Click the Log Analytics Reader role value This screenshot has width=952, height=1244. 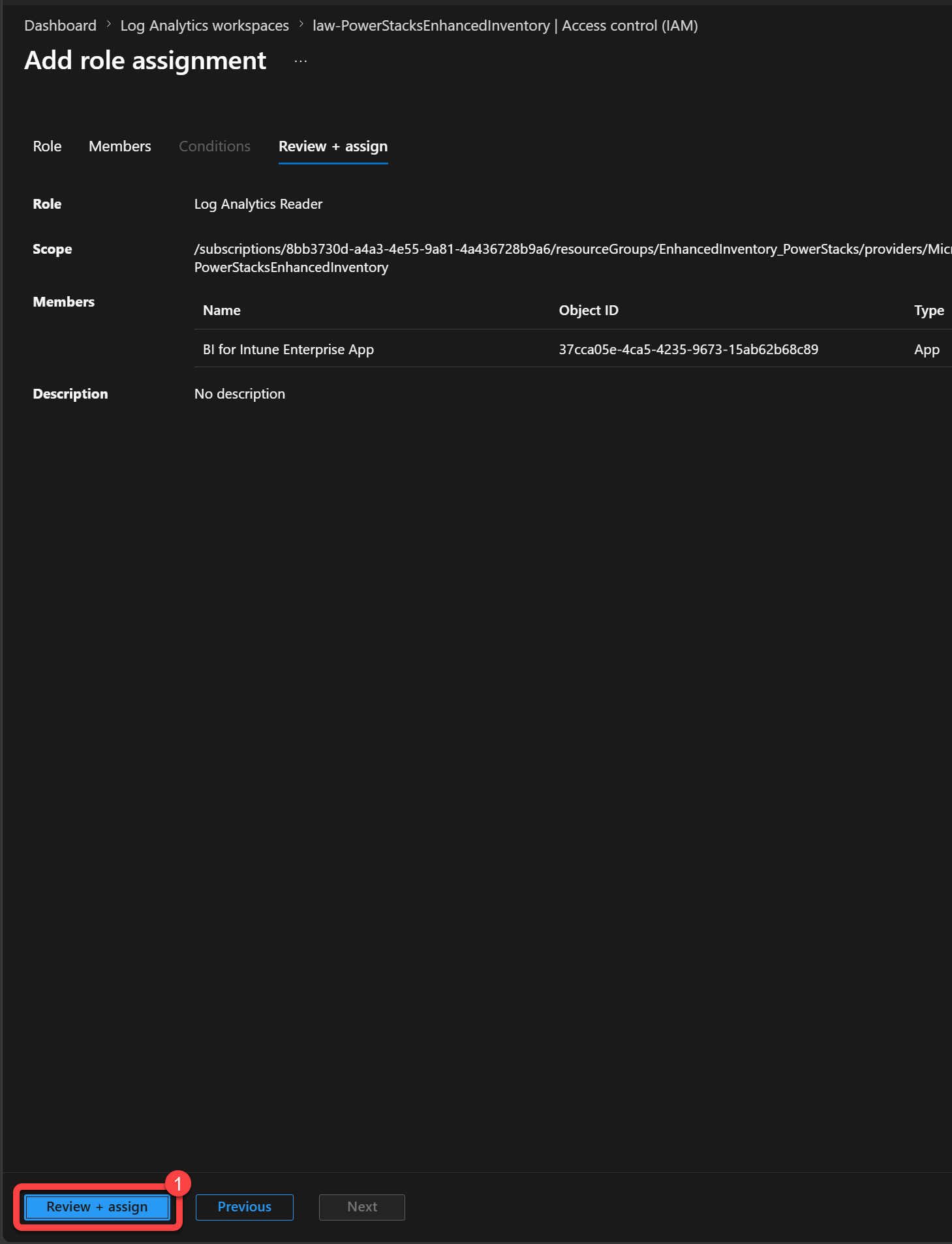point(258,204)
